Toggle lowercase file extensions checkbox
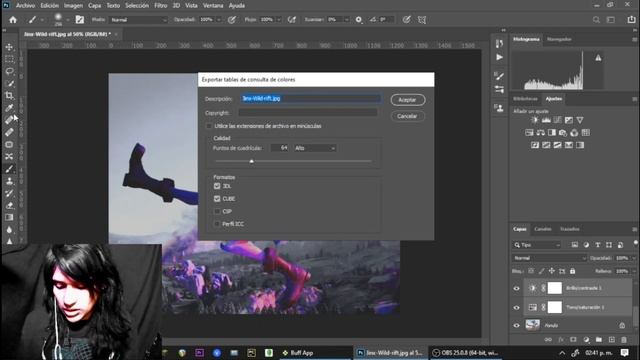640x360 pixels. point(209,126)
